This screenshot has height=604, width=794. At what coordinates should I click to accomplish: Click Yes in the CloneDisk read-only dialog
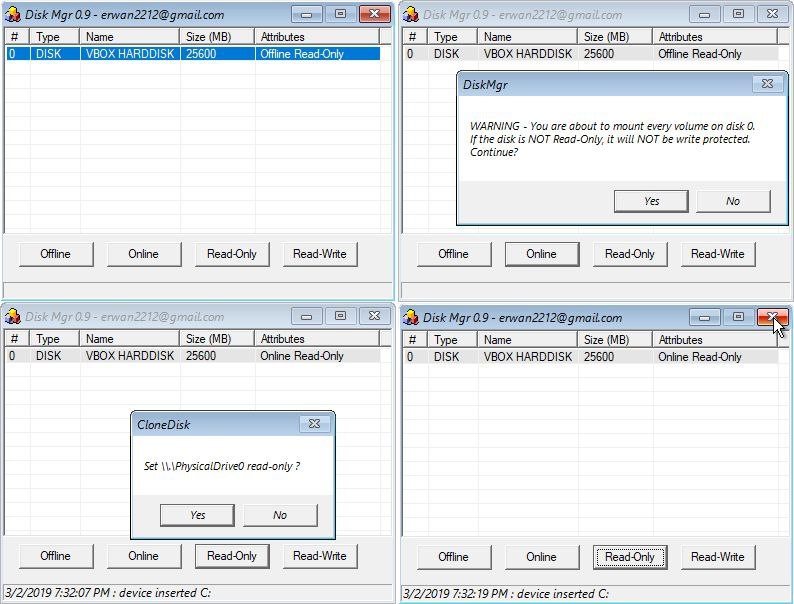coord(197,515)
